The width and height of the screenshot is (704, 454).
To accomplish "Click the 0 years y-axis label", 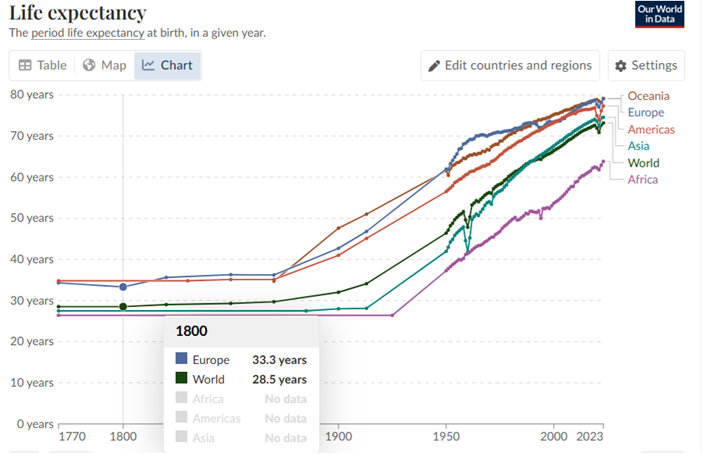I will [35, 424].
